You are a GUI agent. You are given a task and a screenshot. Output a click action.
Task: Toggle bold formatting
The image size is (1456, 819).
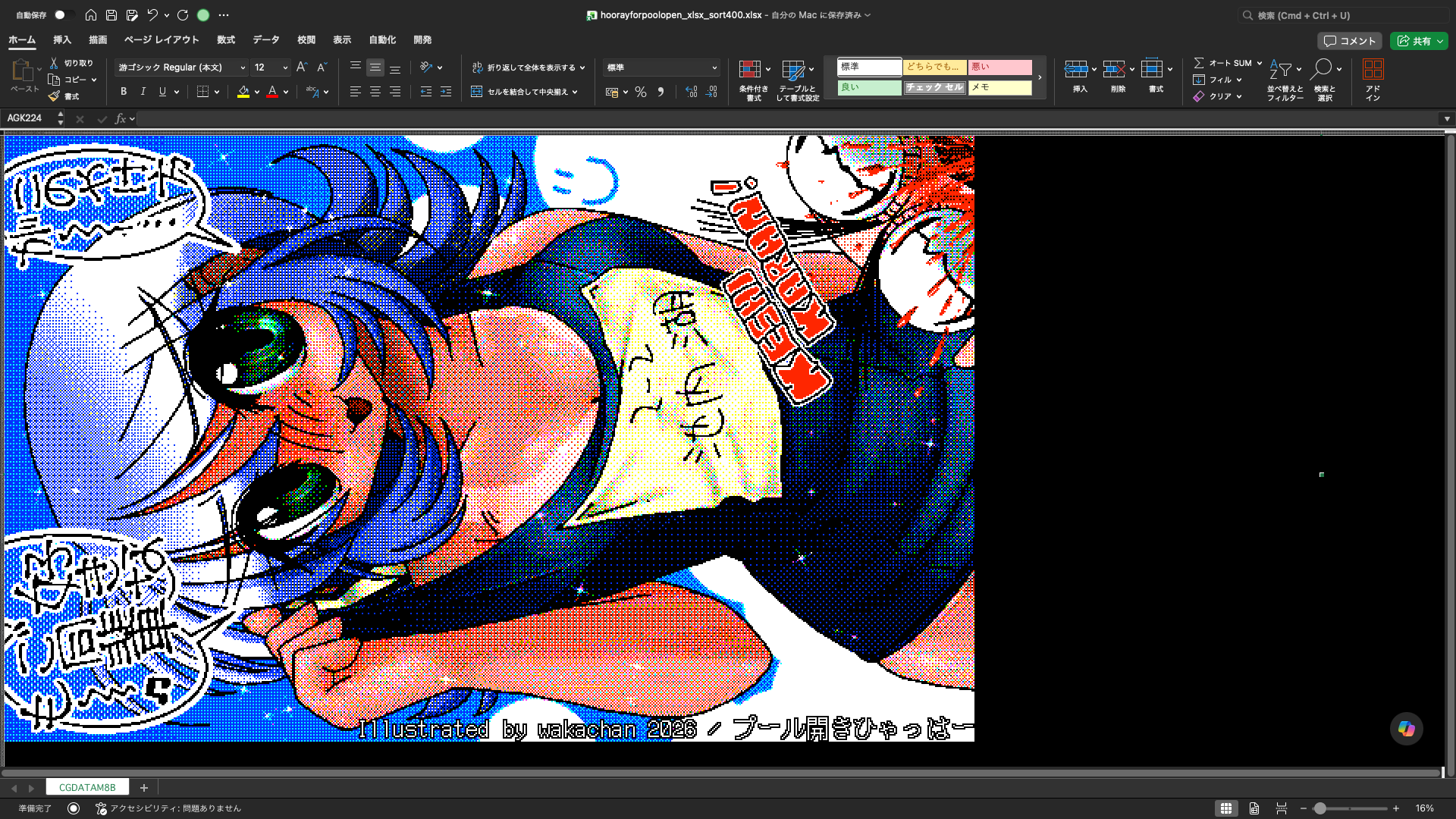pyautogui.click(x=124, y=92)
